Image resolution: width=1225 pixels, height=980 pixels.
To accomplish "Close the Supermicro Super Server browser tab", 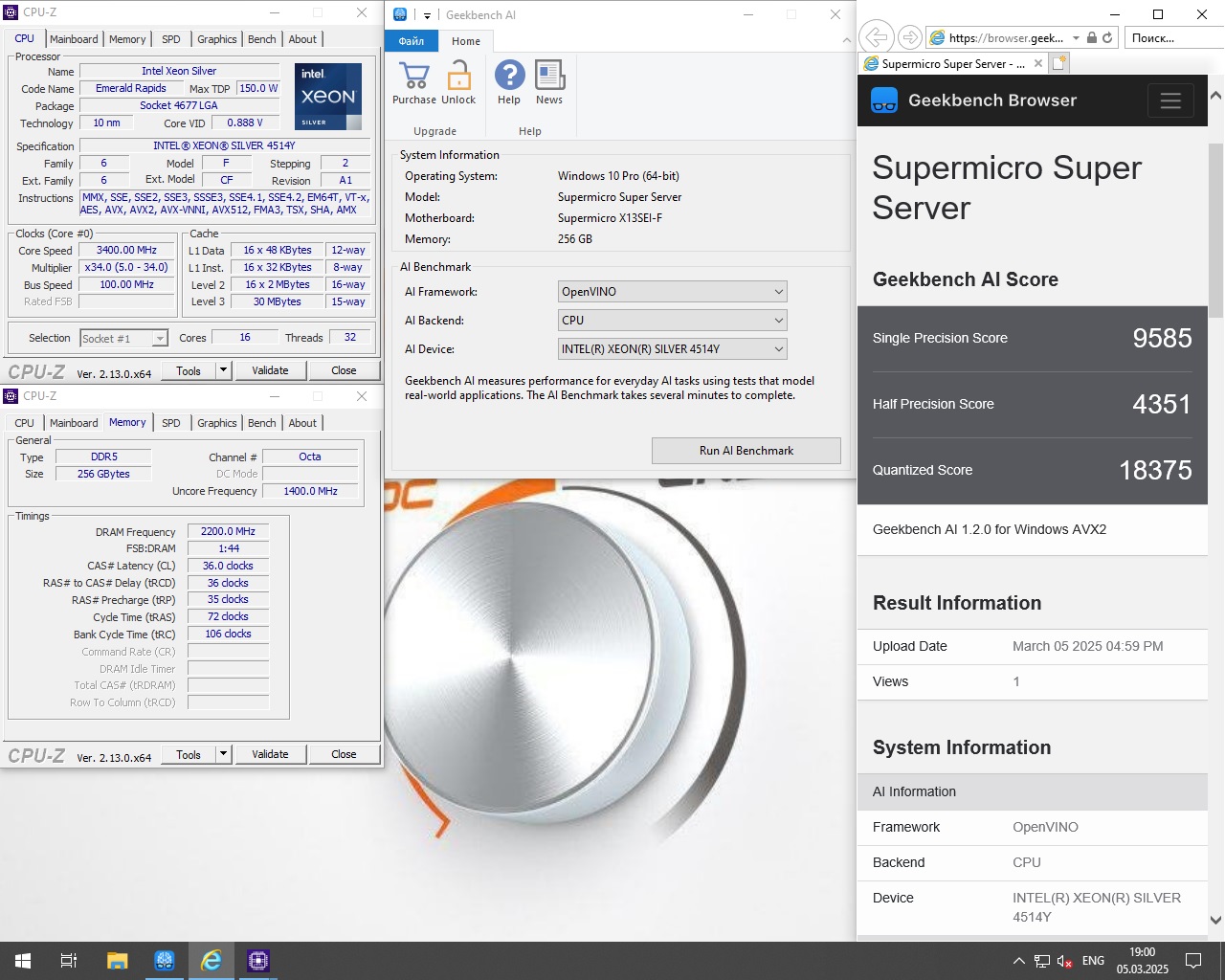I will [1038, 64].
